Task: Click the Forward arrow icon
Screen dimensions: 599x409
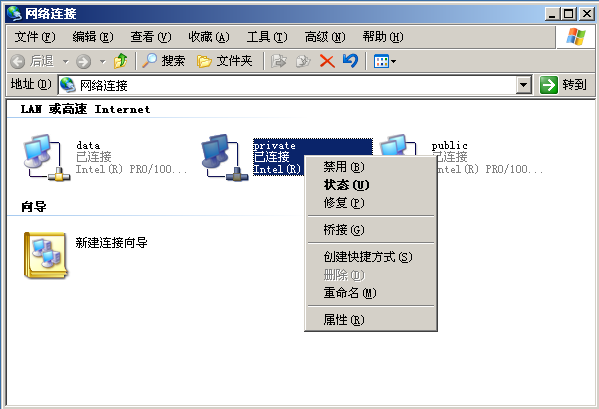Action: click(x=83, y=61)
